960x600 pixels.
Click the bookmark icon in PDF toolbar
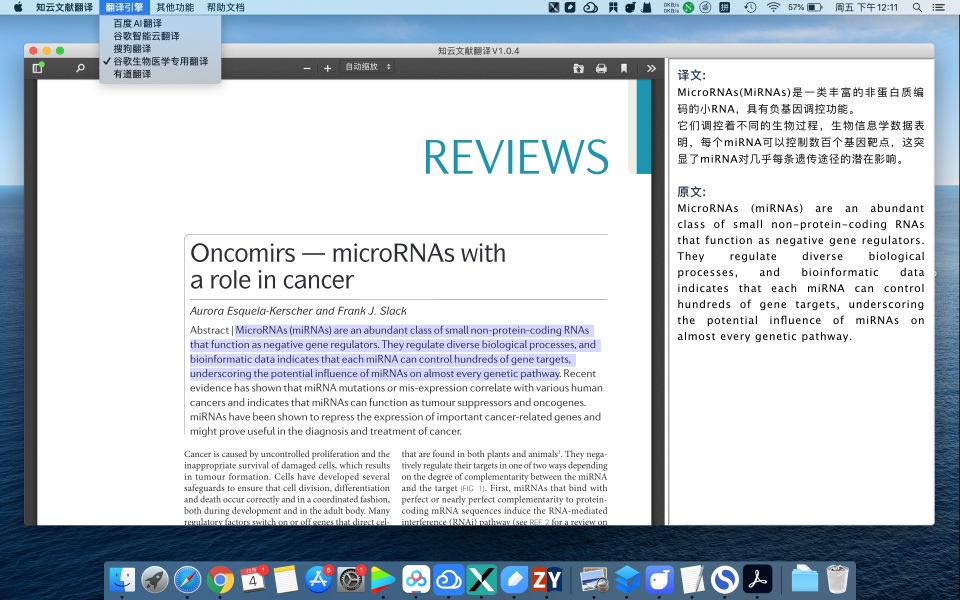coord(624,69)
